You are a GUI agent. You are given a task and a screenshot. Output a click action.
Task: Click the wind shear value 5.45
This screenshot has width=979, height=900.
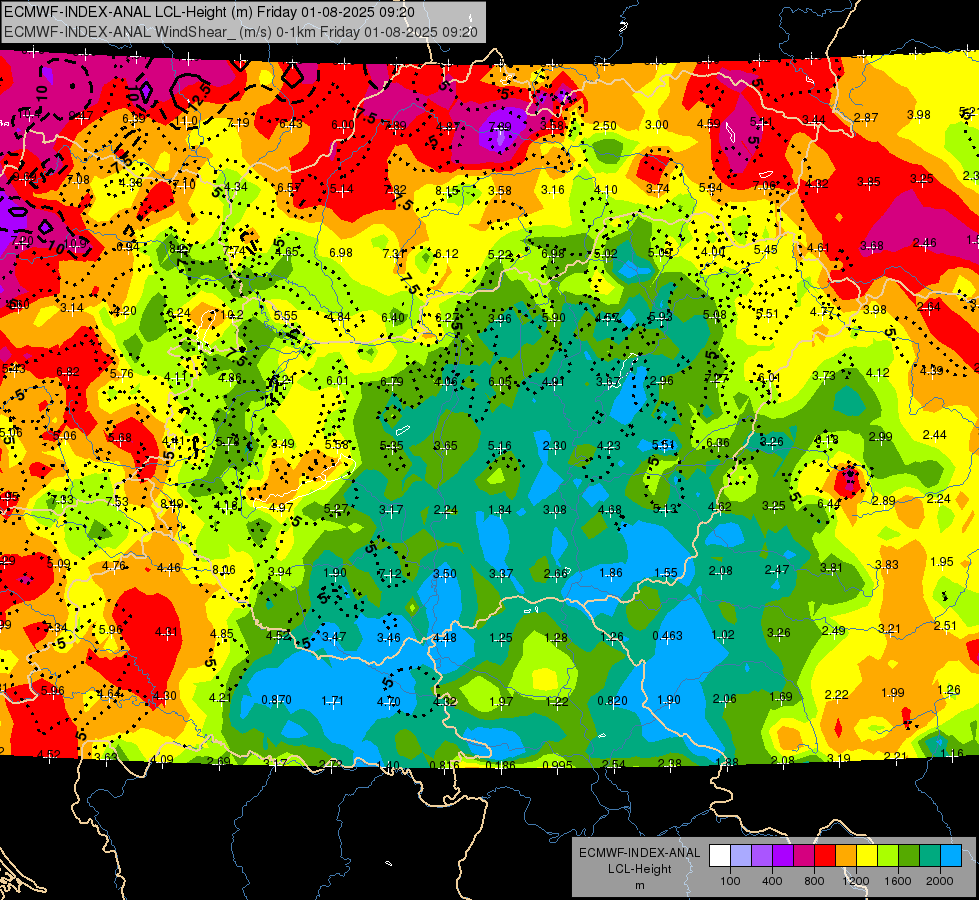tap(765, 249)
